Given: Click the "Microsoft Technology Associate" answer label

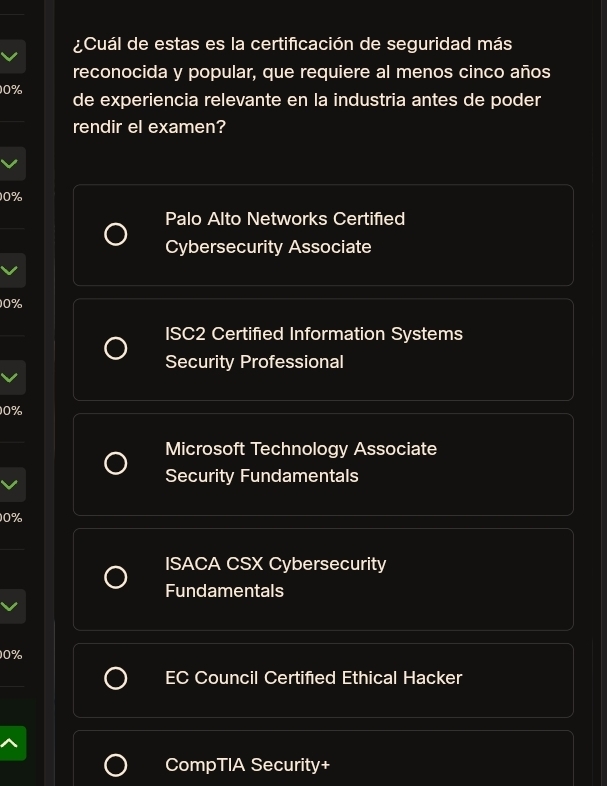Looking at the screenshot, I should pos(300,449).
